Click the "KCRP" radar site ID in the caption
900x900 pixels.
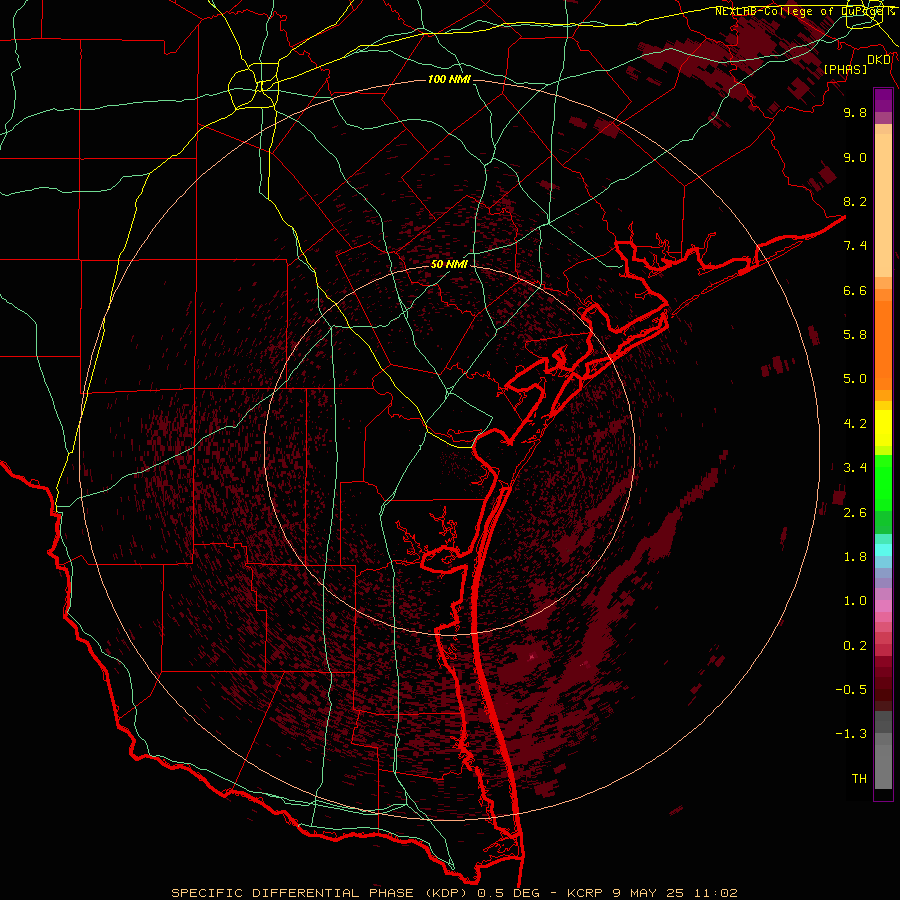click(x=585, y=893)
